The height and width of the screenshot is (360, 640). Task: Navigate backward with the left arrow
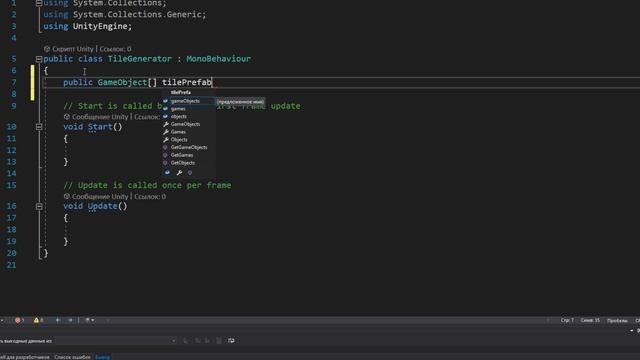pos(58,320)
